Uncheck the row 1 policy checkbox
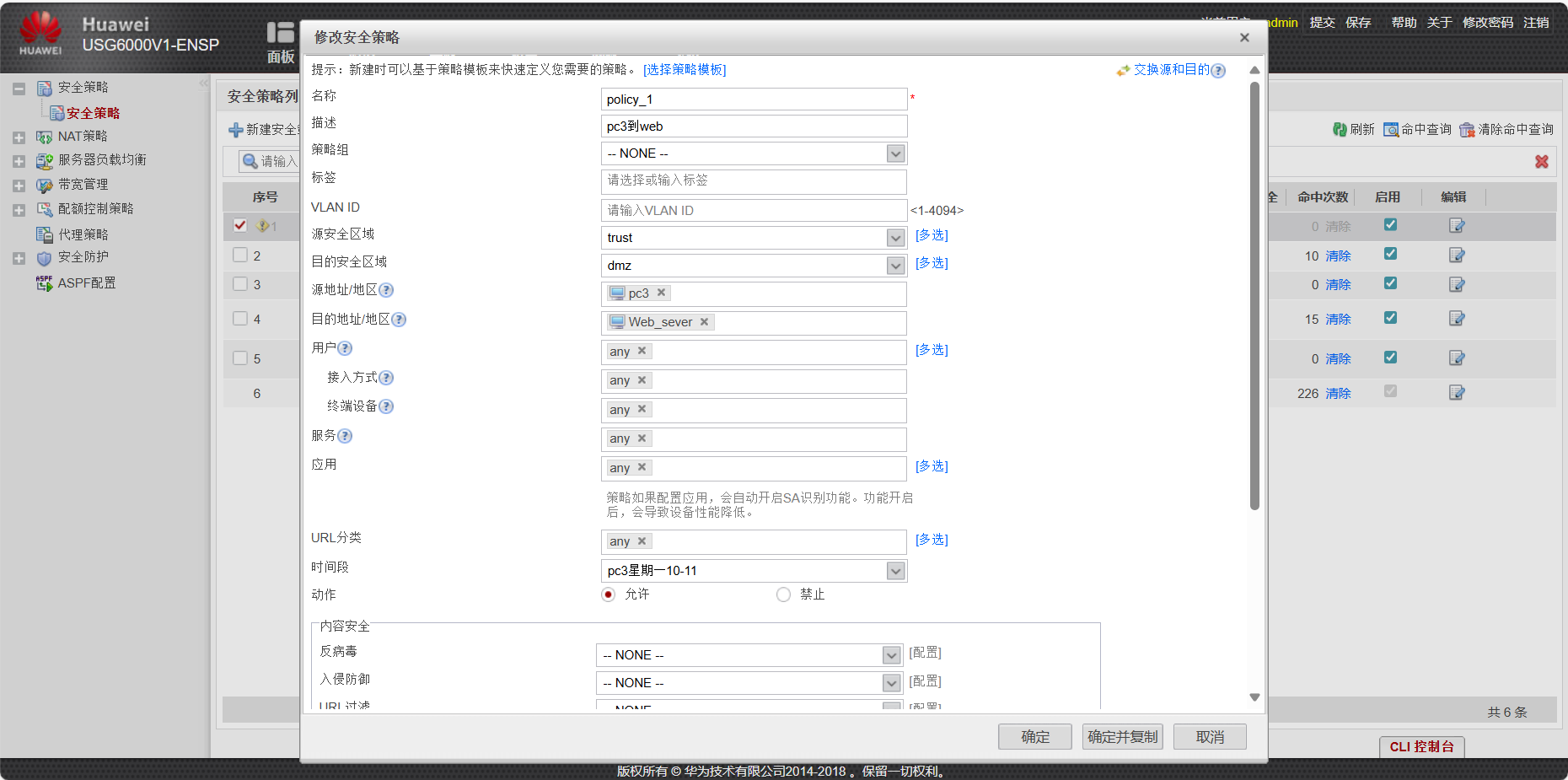The image size is (1568, 780). (240, 225)
